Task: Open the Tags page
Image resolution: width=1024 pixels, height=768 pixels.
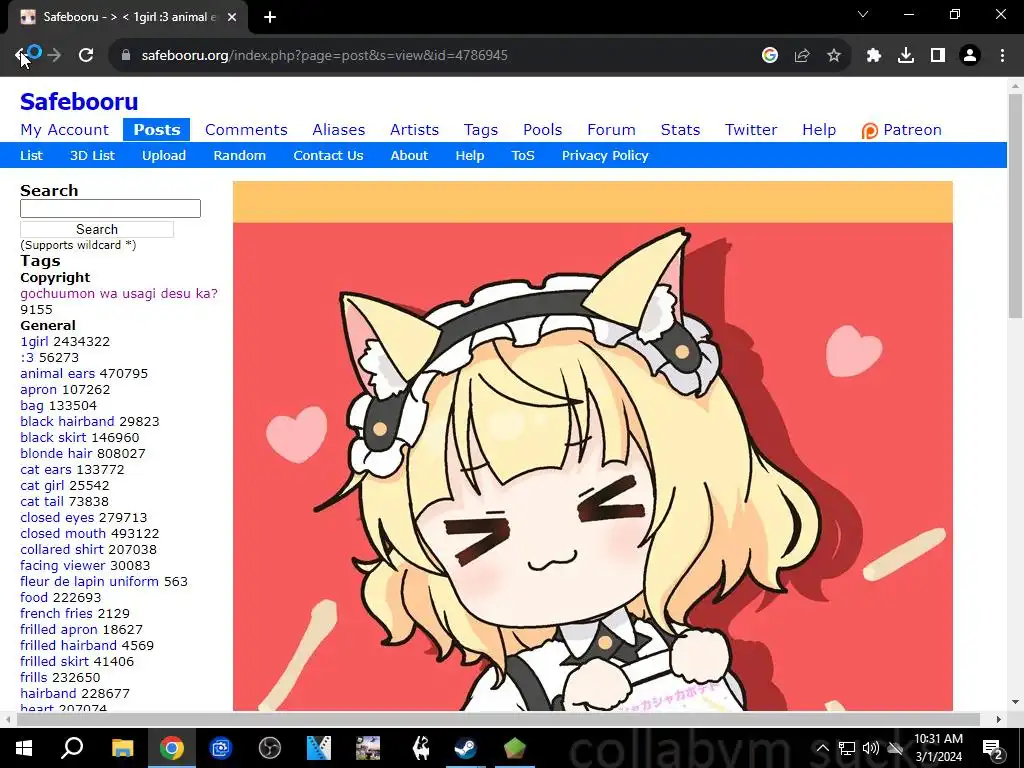Action: point(481,130)
